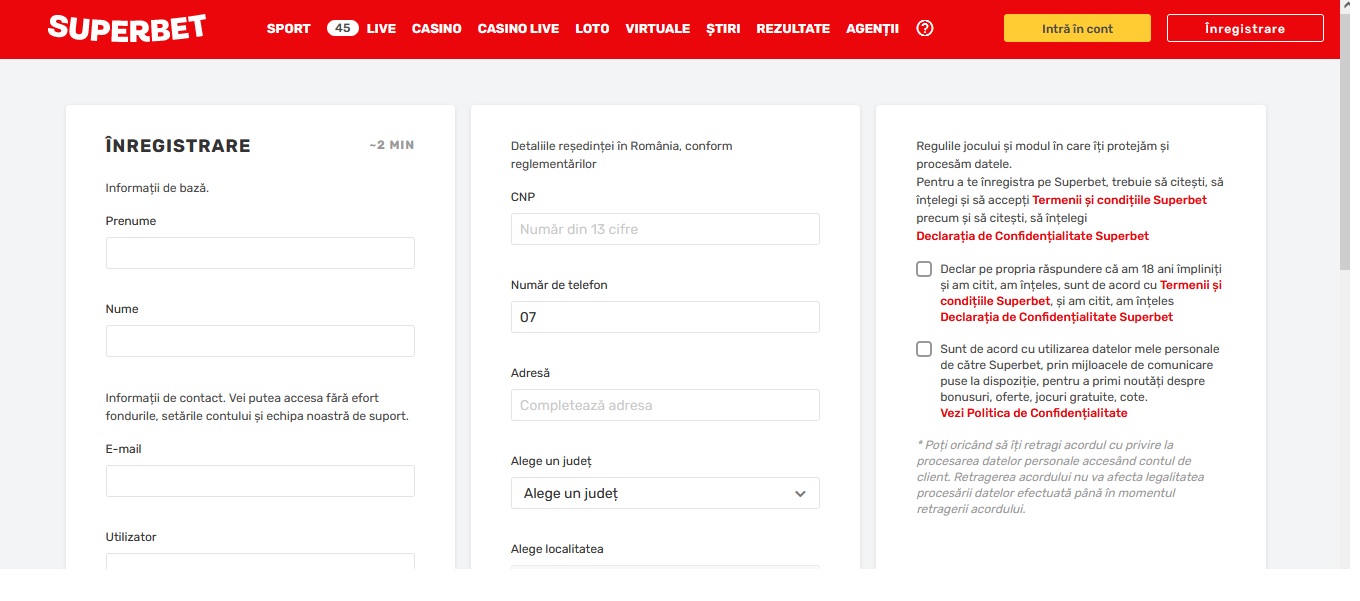Navigate to CASINO LIVE
The width and height of the screenshot is (1360, 601).
point(518,29)
